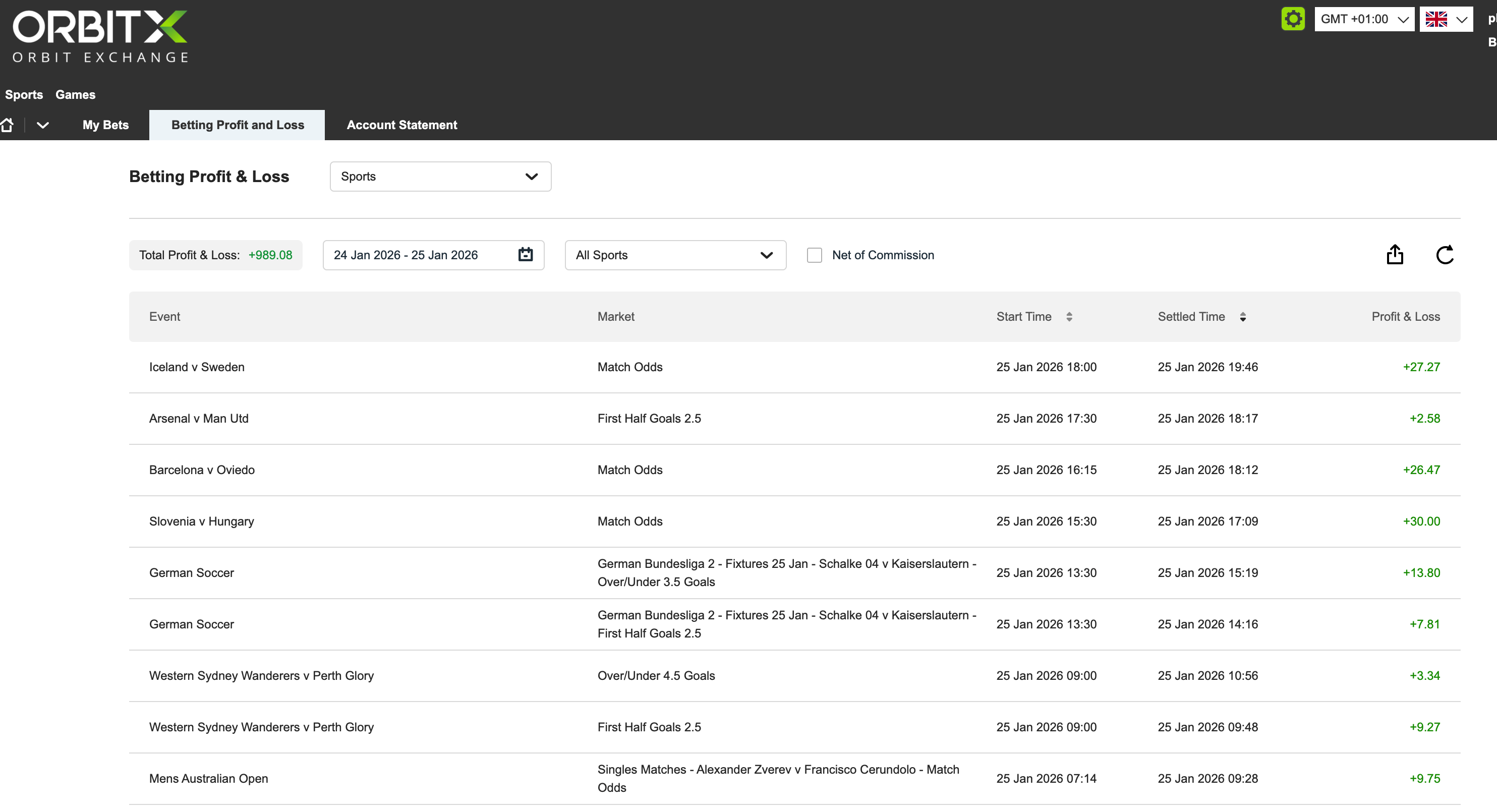Expand the chevron next to home
This screenshot has width=1497, height=812.
coord(42,125)
